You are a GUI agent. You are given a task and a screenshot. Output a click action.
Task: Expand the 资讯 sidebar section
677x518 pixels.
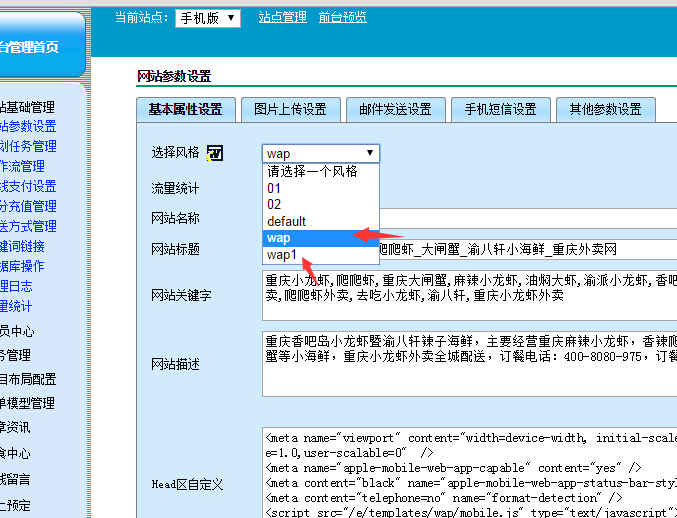15,427
